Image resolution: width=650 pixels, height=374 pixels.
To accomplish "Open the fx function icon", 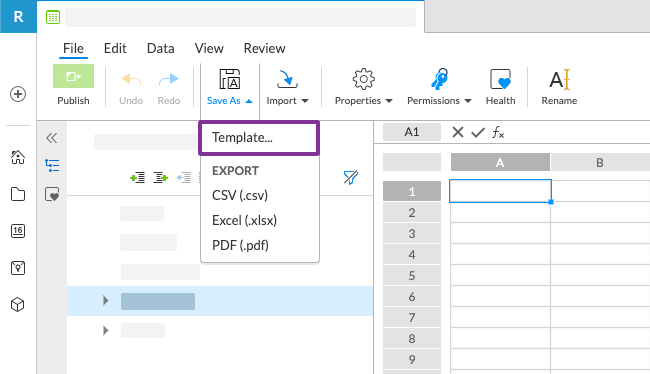I will click(498, 133).
